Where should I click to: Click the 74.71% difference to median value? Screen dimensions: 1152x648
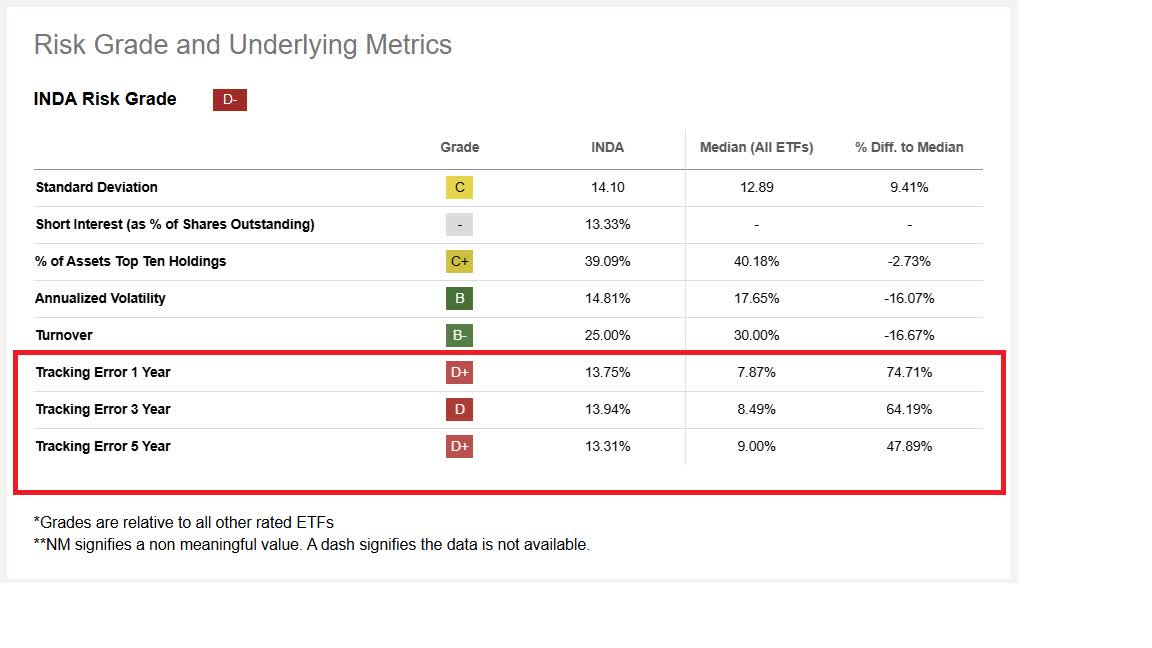910,372
